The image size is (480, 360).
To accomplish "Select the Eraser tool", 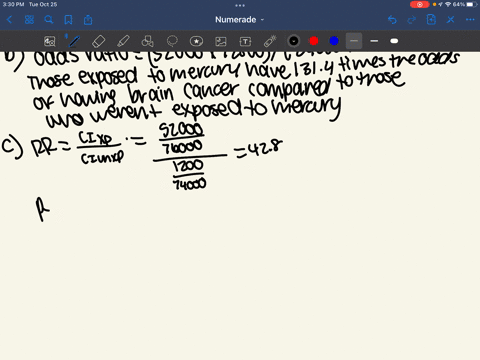I will (98, 41).
